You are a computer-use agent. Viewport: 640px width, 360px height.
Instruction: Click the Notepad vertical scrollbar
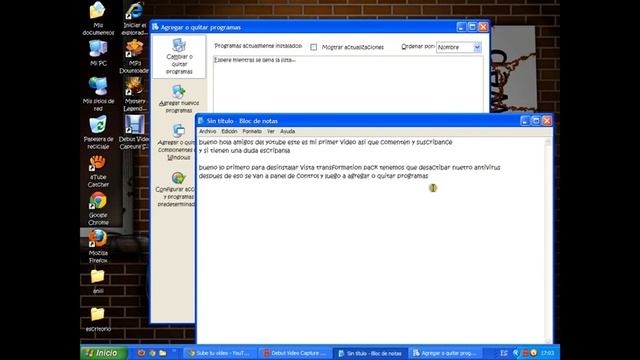[x=548, y=241]
